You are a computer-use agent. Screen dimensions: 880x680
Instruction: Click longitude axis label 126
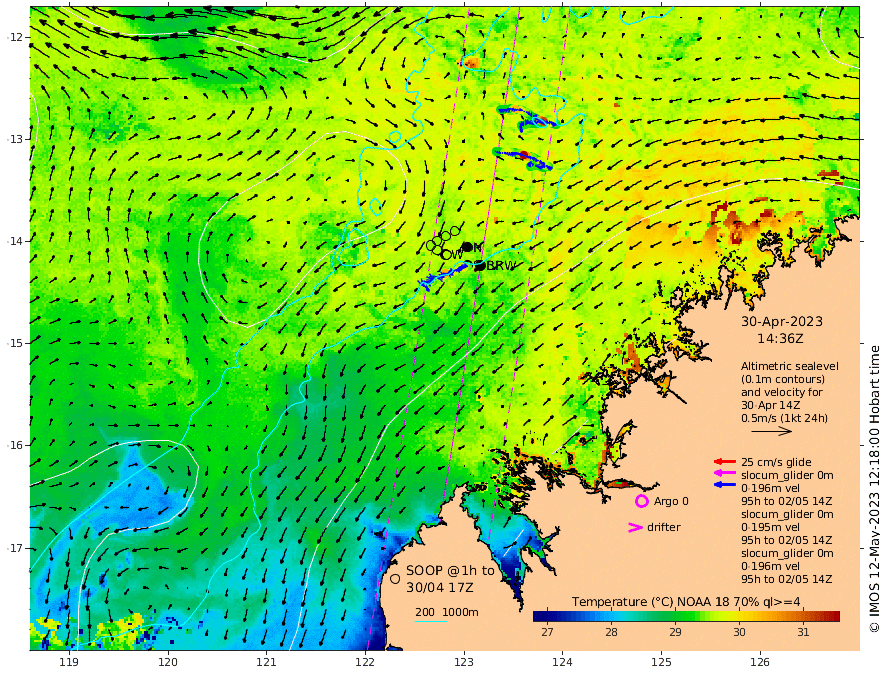tap(760, 663)
